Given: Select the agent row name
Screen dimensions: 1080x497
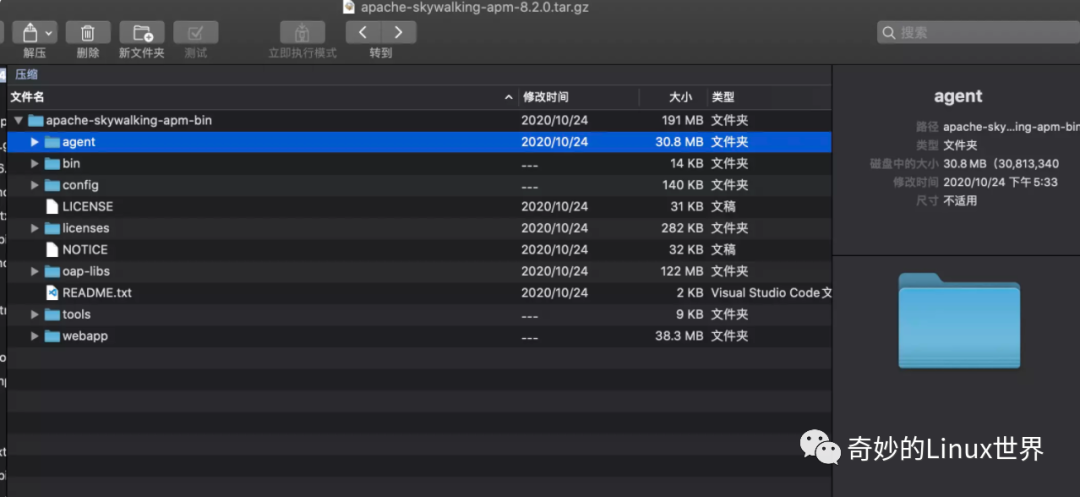Looking at the screenshot, I should [79, 142].
